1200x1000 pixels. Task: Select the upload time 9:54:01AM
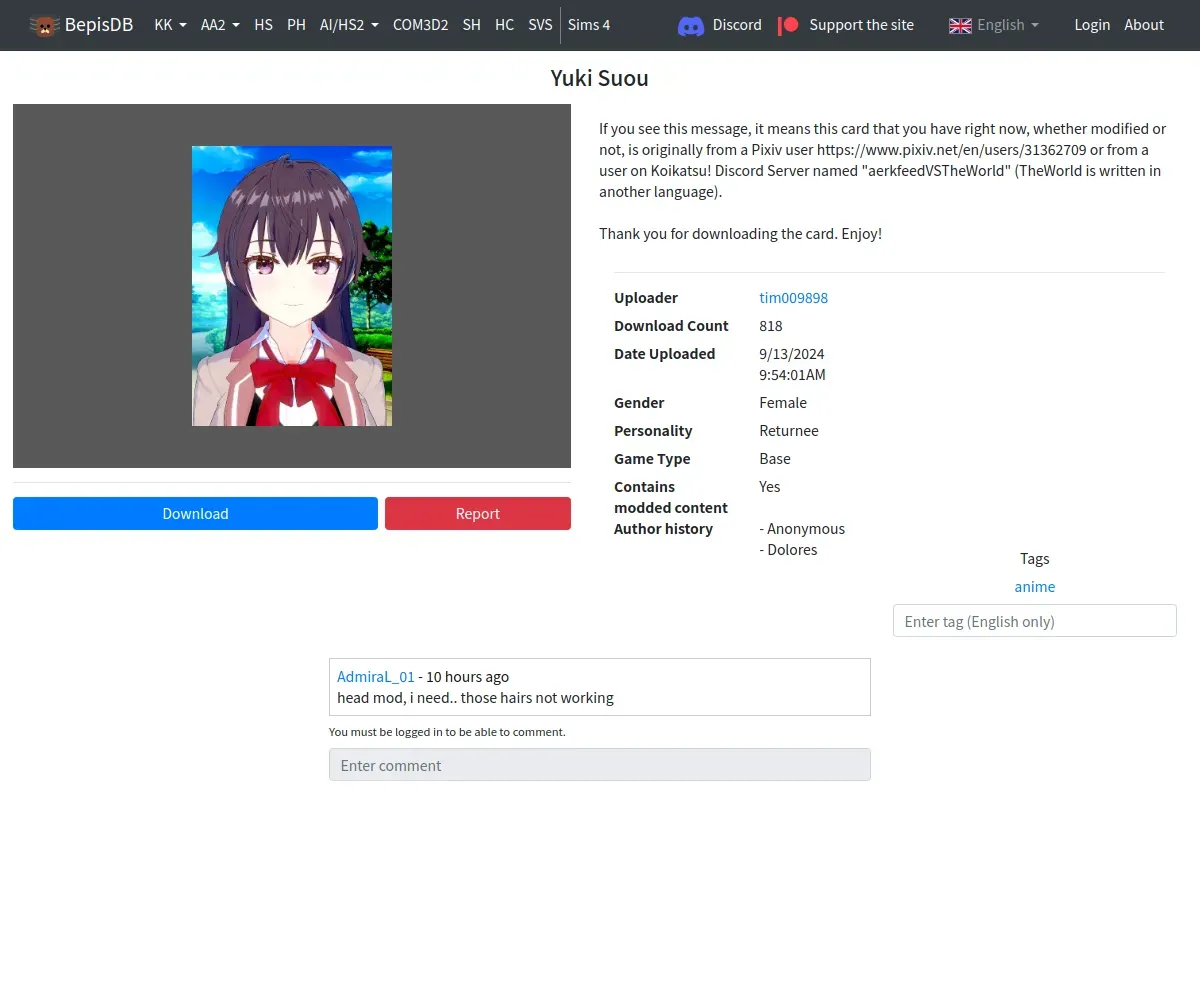(793, 375)
